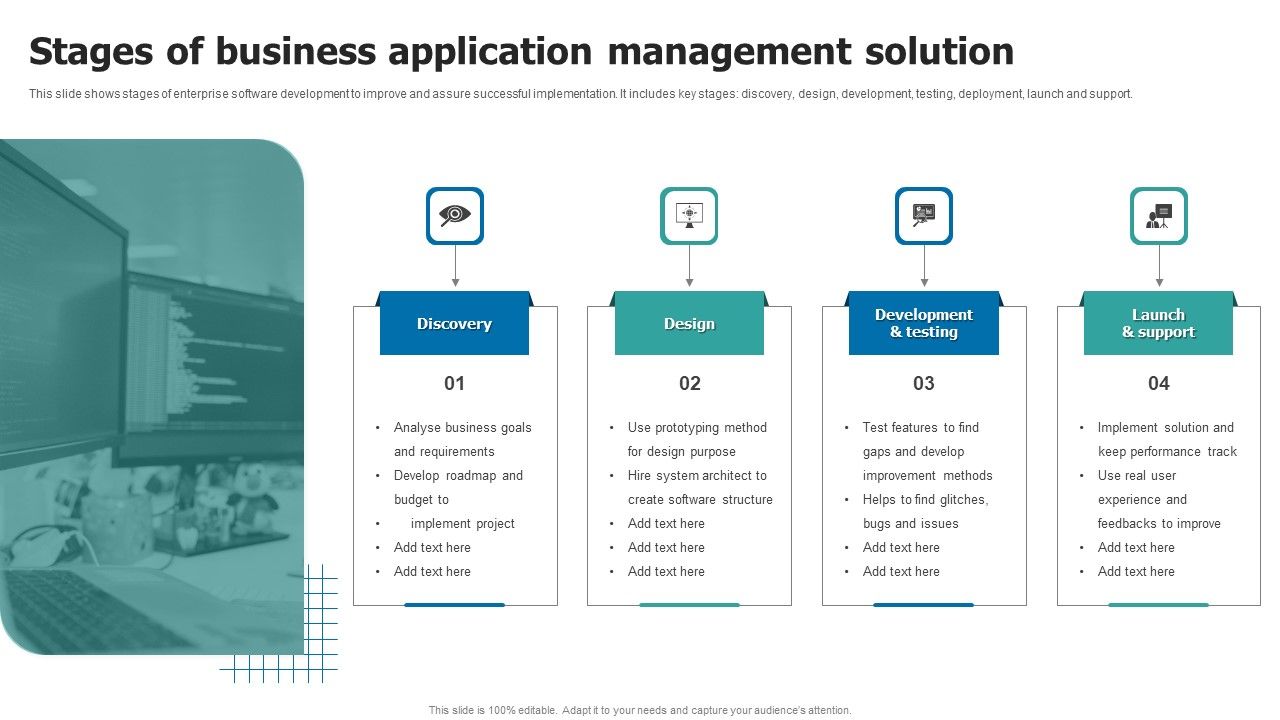Select the 'Add text here' placeholder under Discovery
1280x720 pixels.
(434, 547)
